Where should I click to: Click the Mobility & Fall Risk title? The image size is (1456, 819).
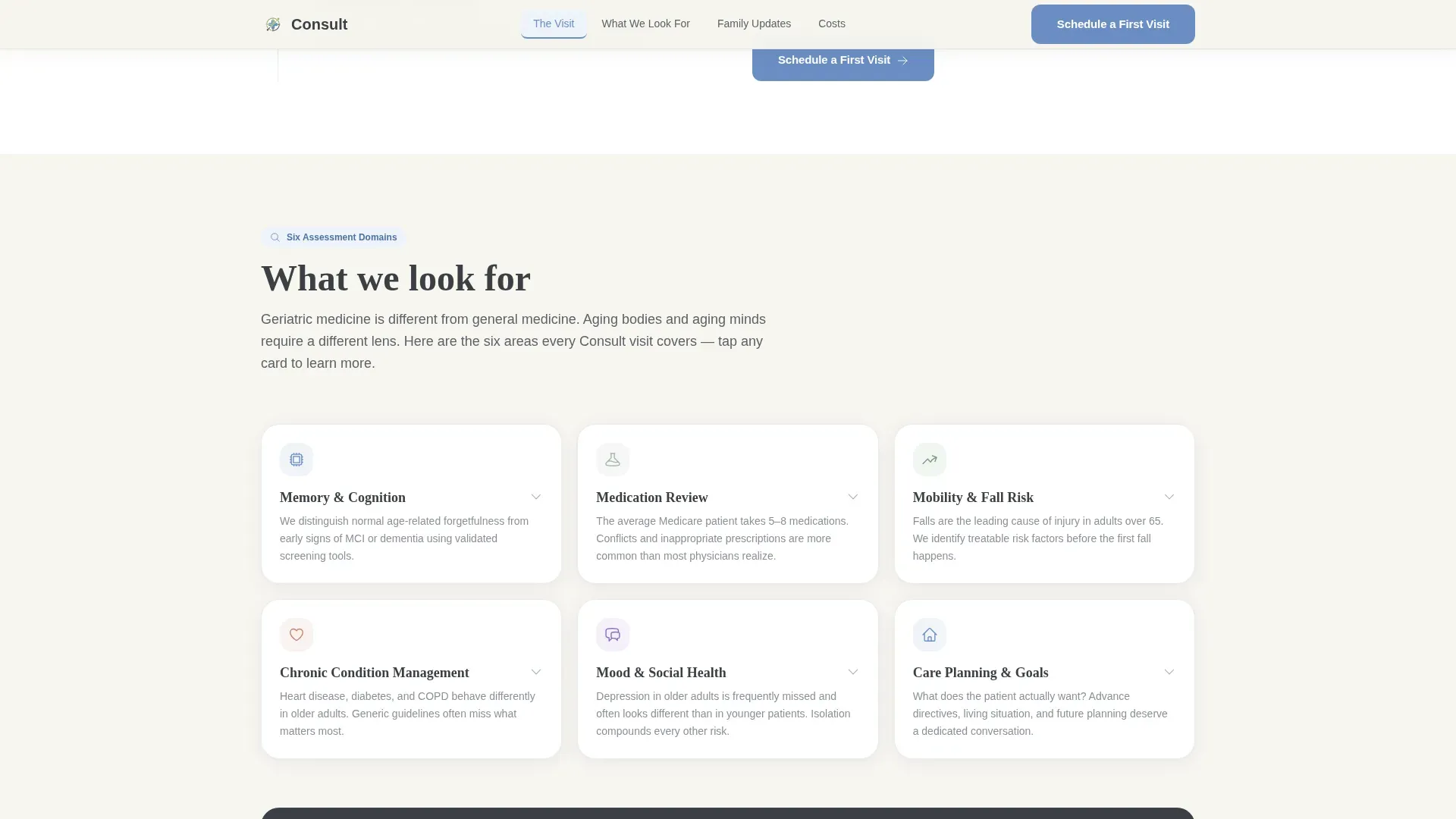pos(973,497)
